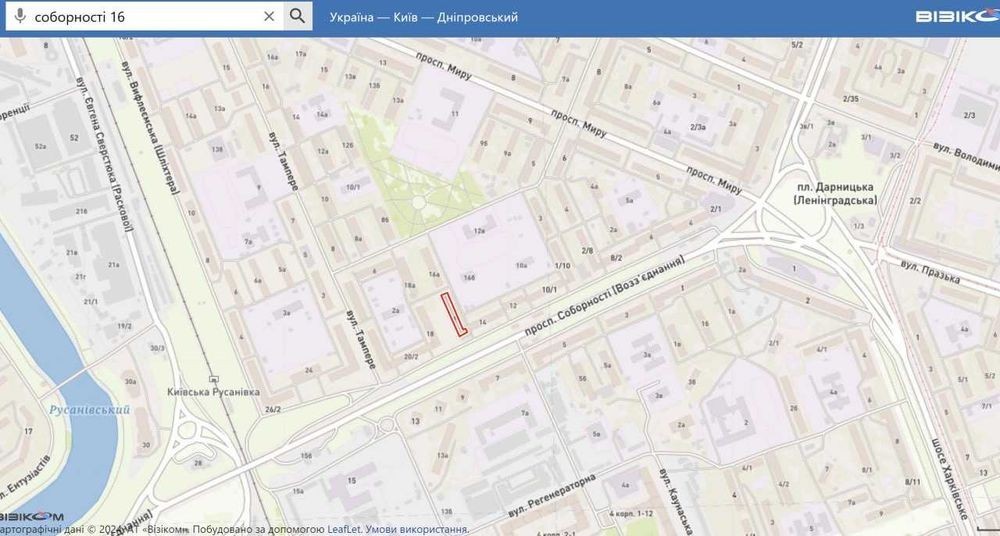Clear the search field with the X
Image resolution: width=1000 pixels, height=536 pixels.
(269, 17)
